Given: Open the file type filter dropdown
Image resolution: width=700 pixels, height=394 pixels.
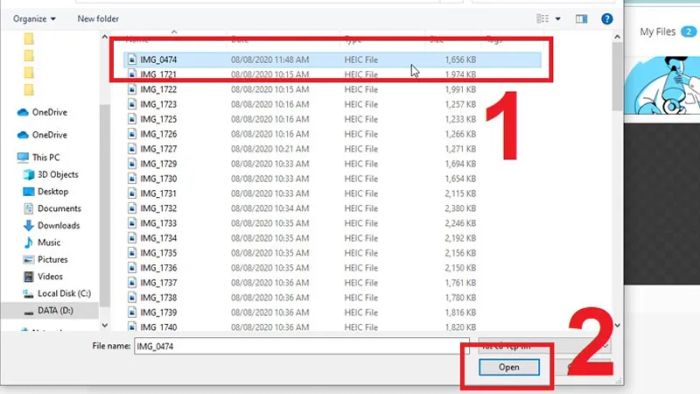Looking at the screenshot, I should point(544,346).
